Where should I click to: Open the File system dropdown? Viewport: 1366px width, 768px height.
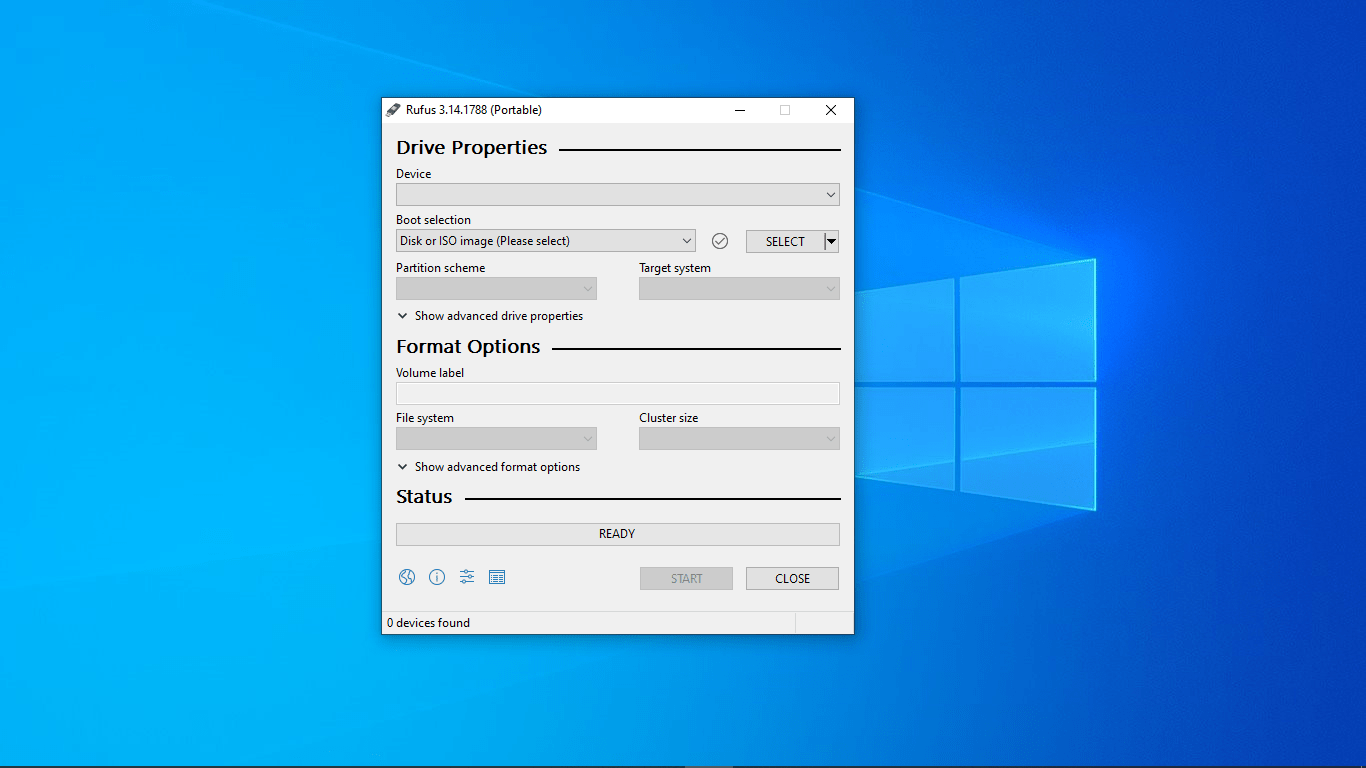coord(496,438)
